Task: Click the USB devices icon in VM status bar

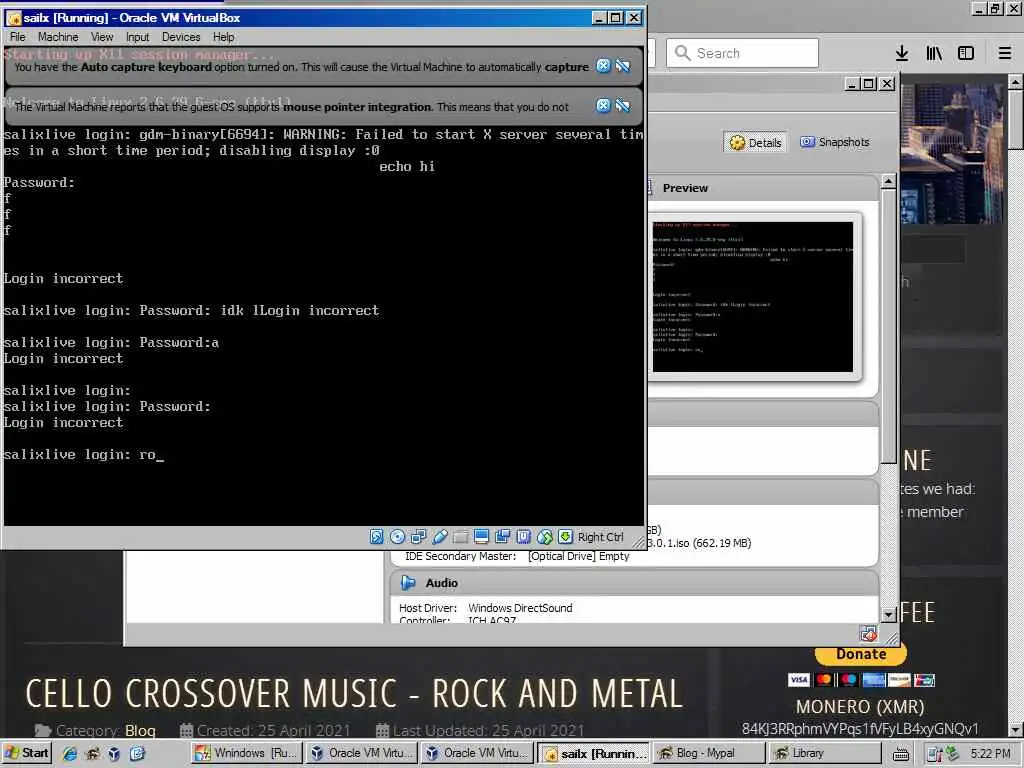Action: click(x=440, y=537)
